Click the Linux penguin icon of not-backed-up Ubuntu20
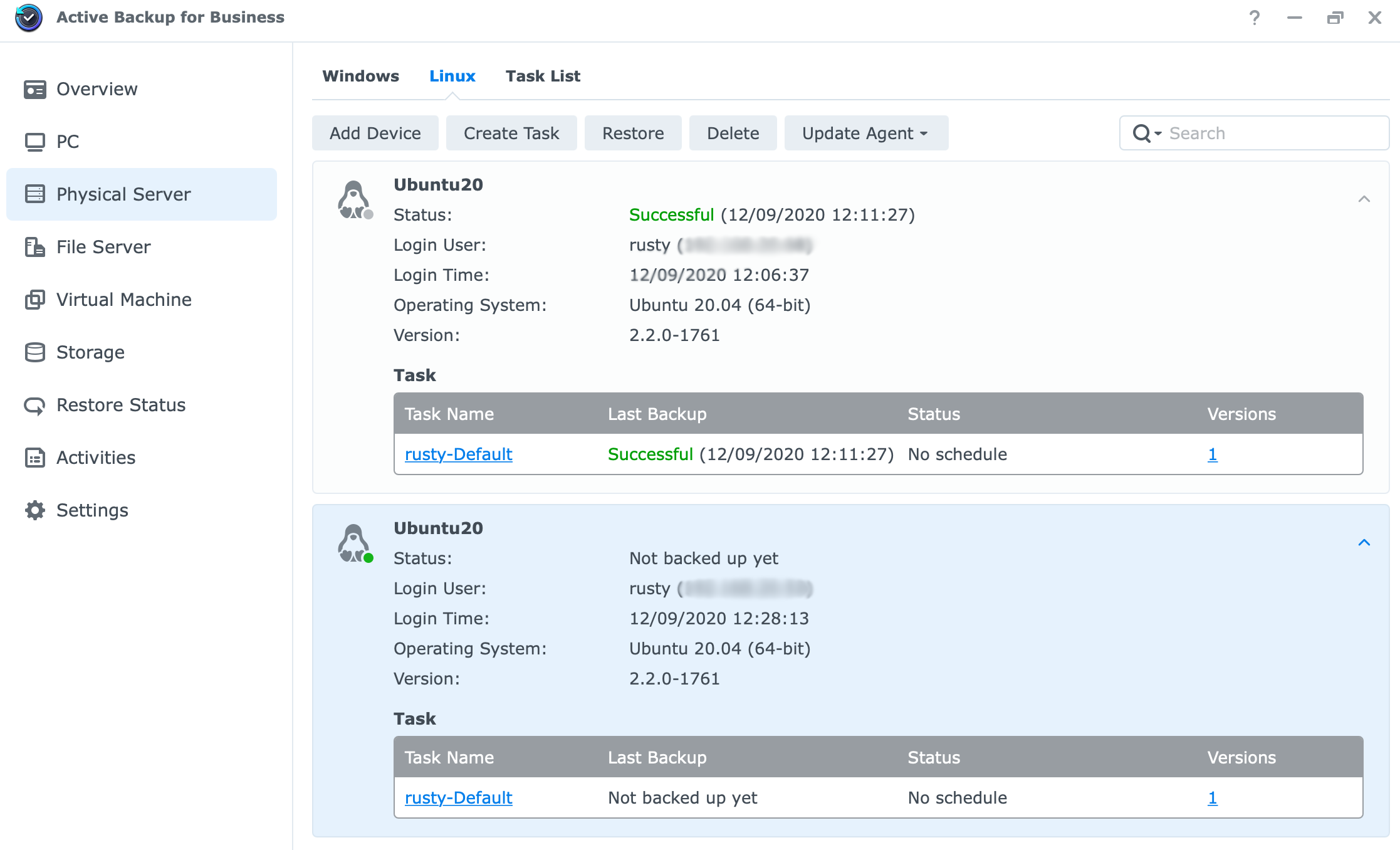 (355, 543)
